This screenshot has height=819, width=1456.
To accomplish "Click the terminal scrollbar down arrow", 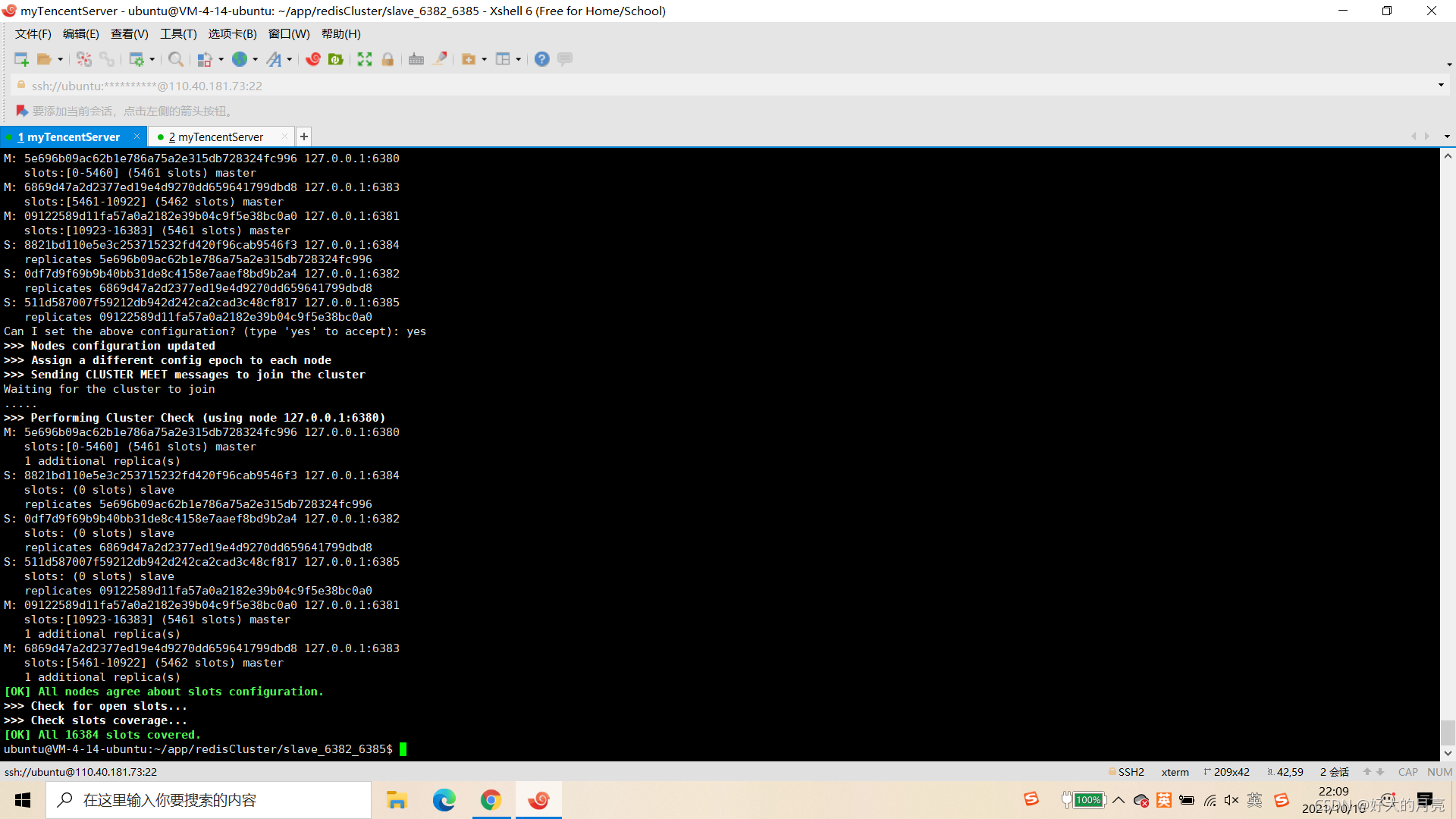I will (x=1448, y=753).
